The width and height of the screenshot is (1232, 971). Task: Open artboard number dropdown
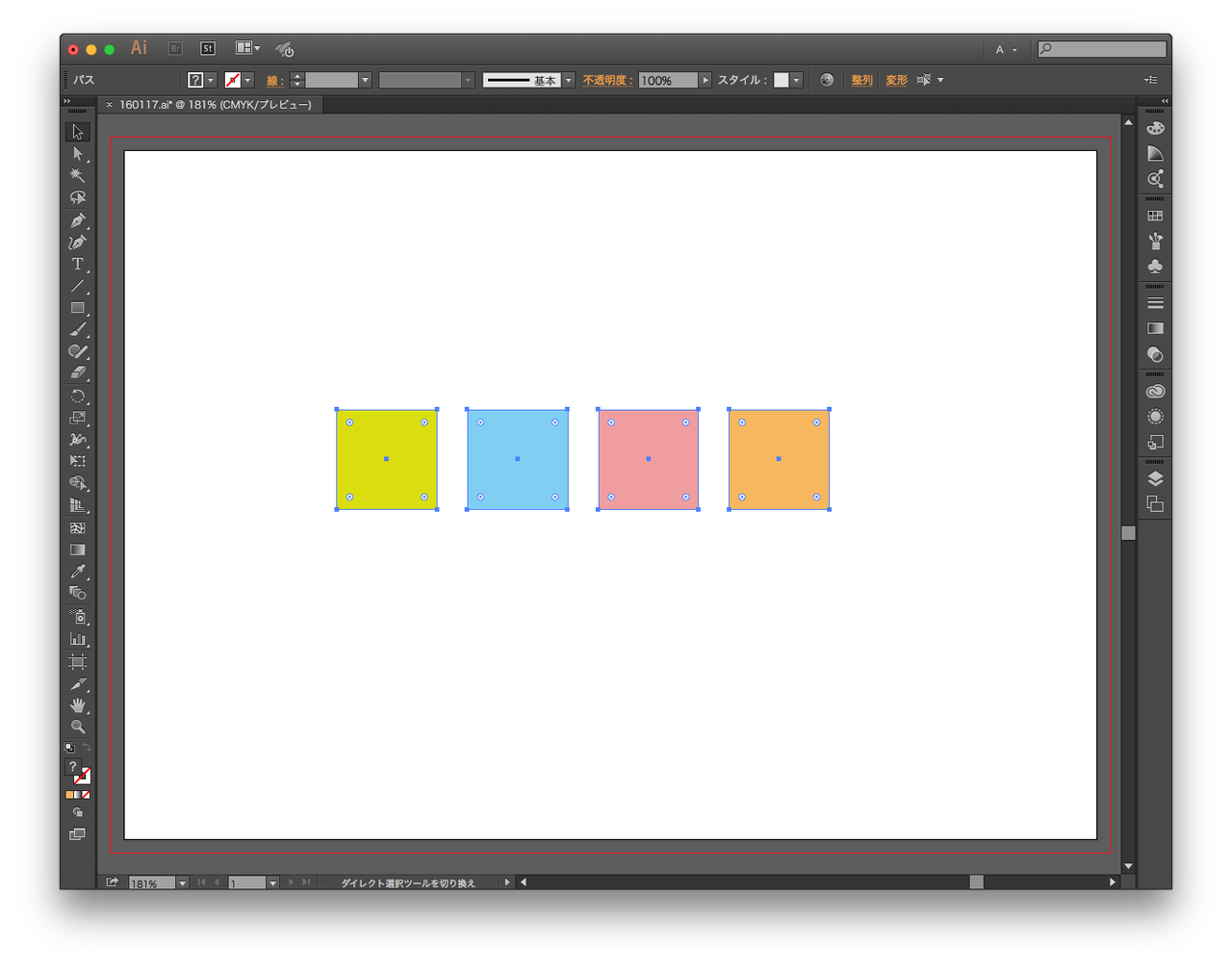(272, 882)
